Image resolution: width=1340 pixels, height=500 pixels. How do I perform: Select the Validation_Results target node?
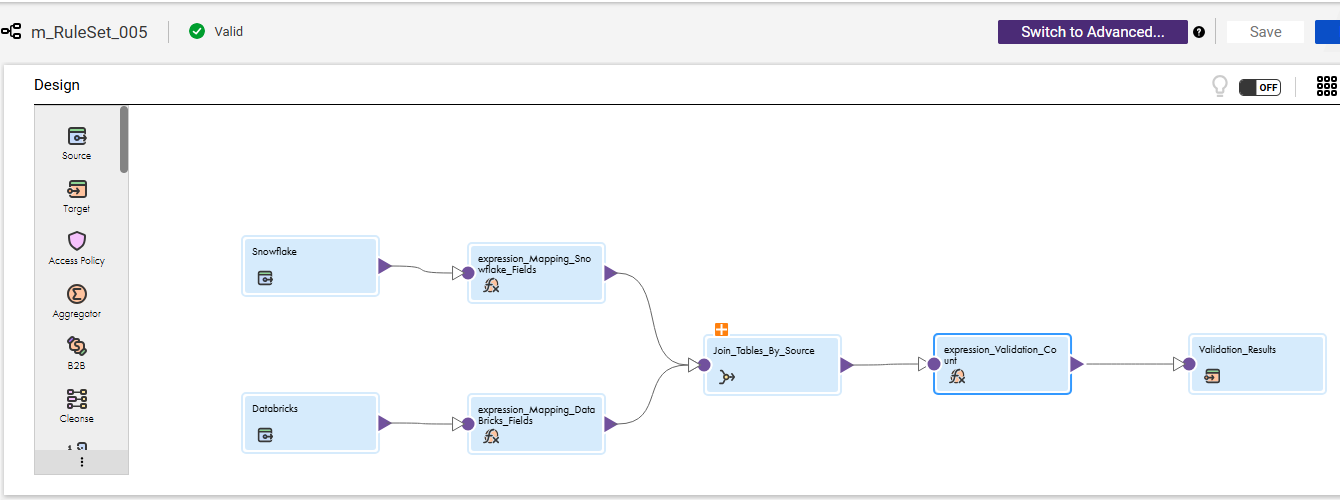point(1256,364)
